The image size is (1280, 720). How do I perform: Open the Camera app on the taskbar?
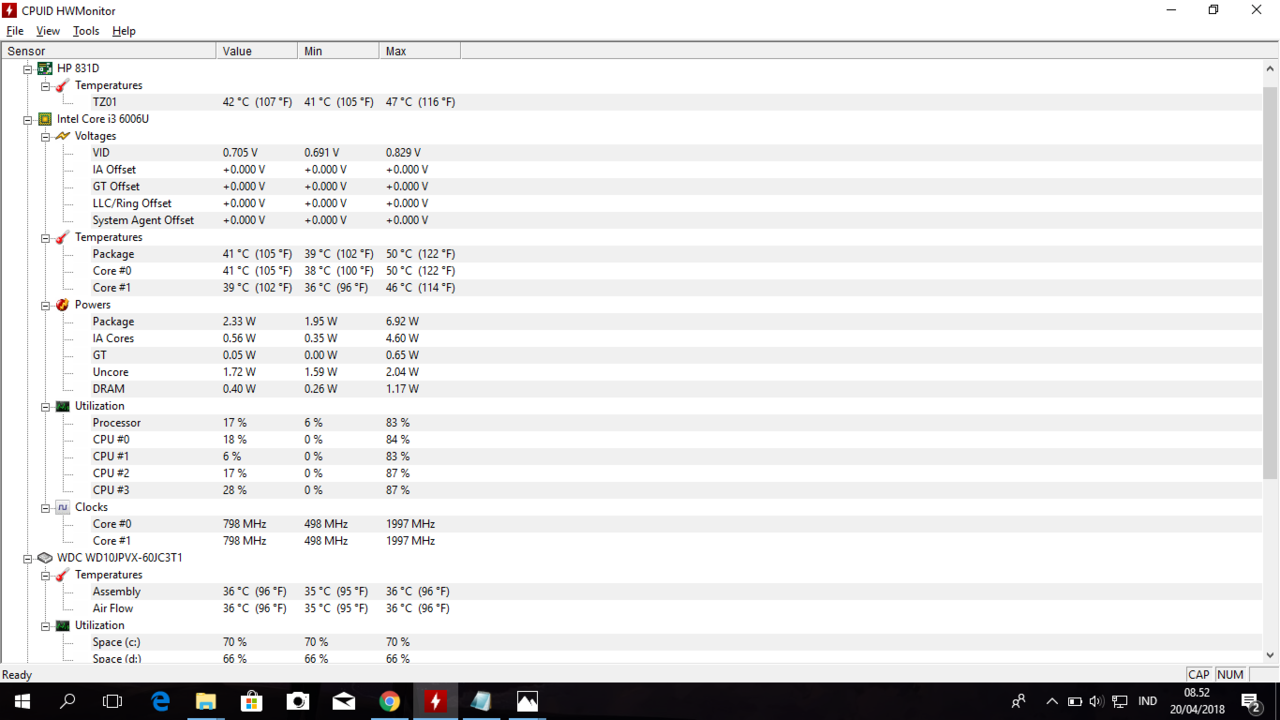(297, 702)
